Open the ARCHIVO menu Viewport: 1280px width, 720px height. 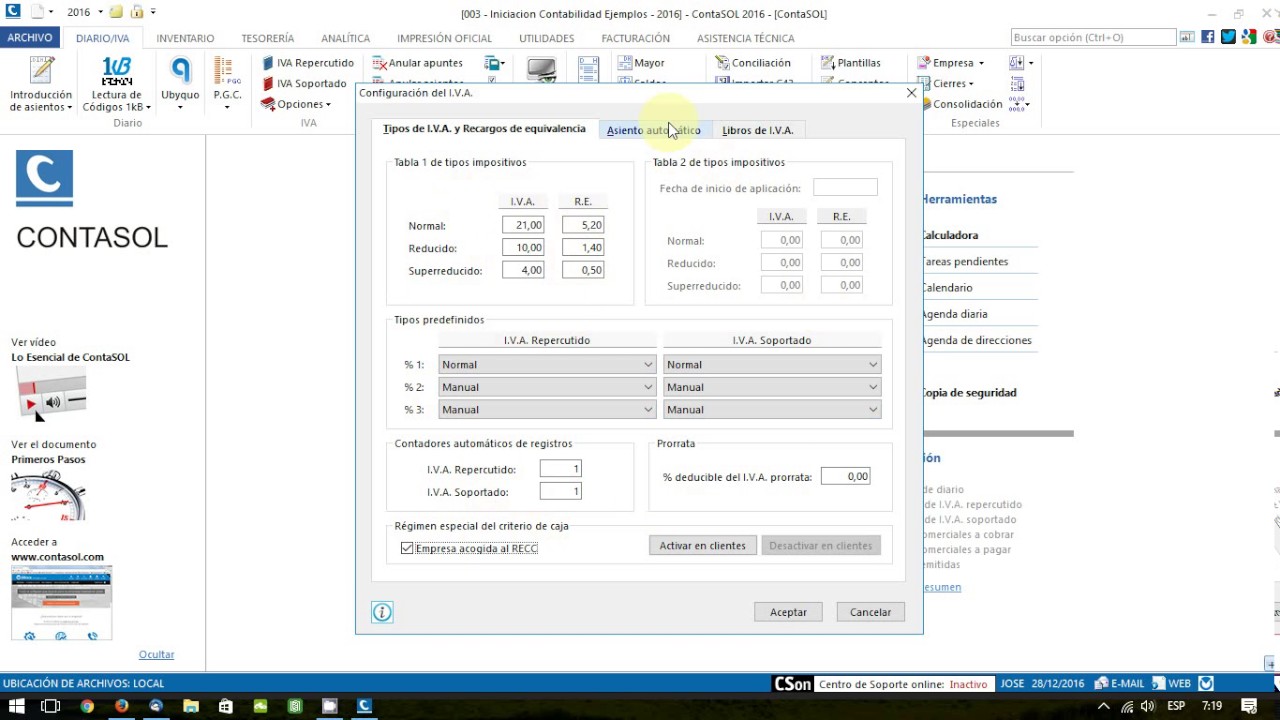point(30,38)
